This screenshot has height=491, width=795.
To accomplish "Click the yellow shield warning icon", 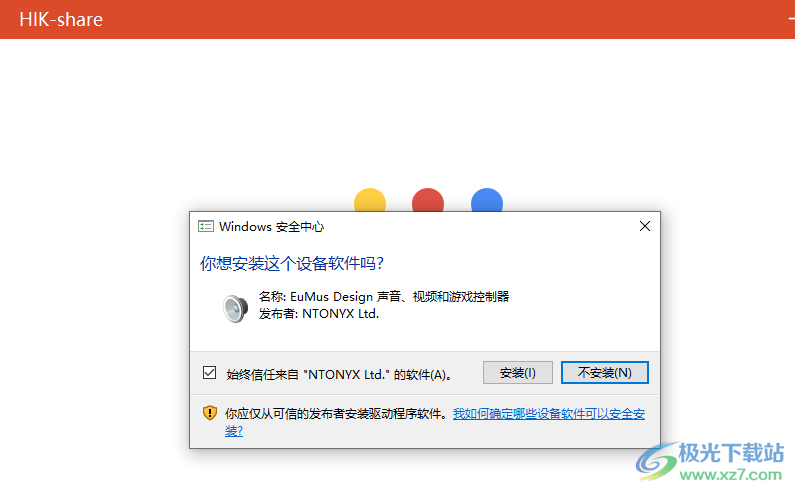I will [209, 413].
